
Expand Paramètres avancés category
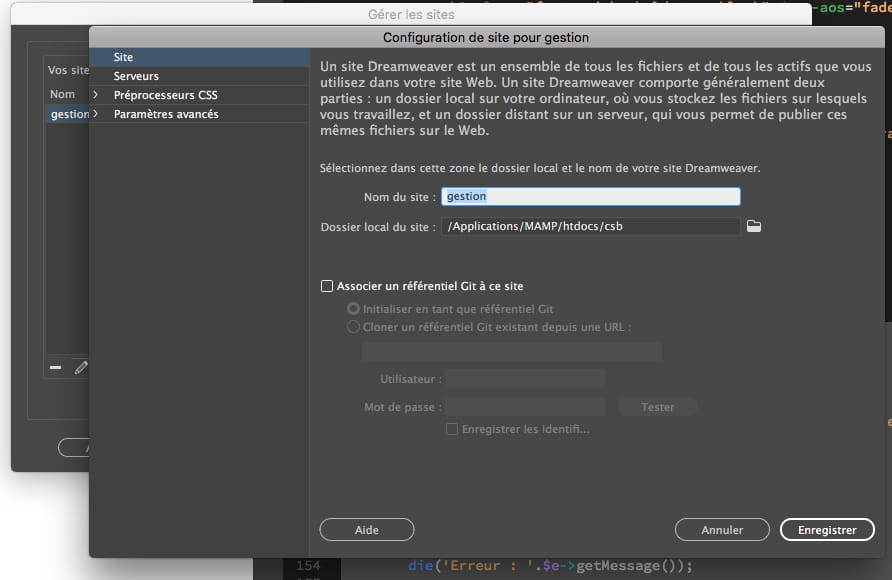click(96, 114)
